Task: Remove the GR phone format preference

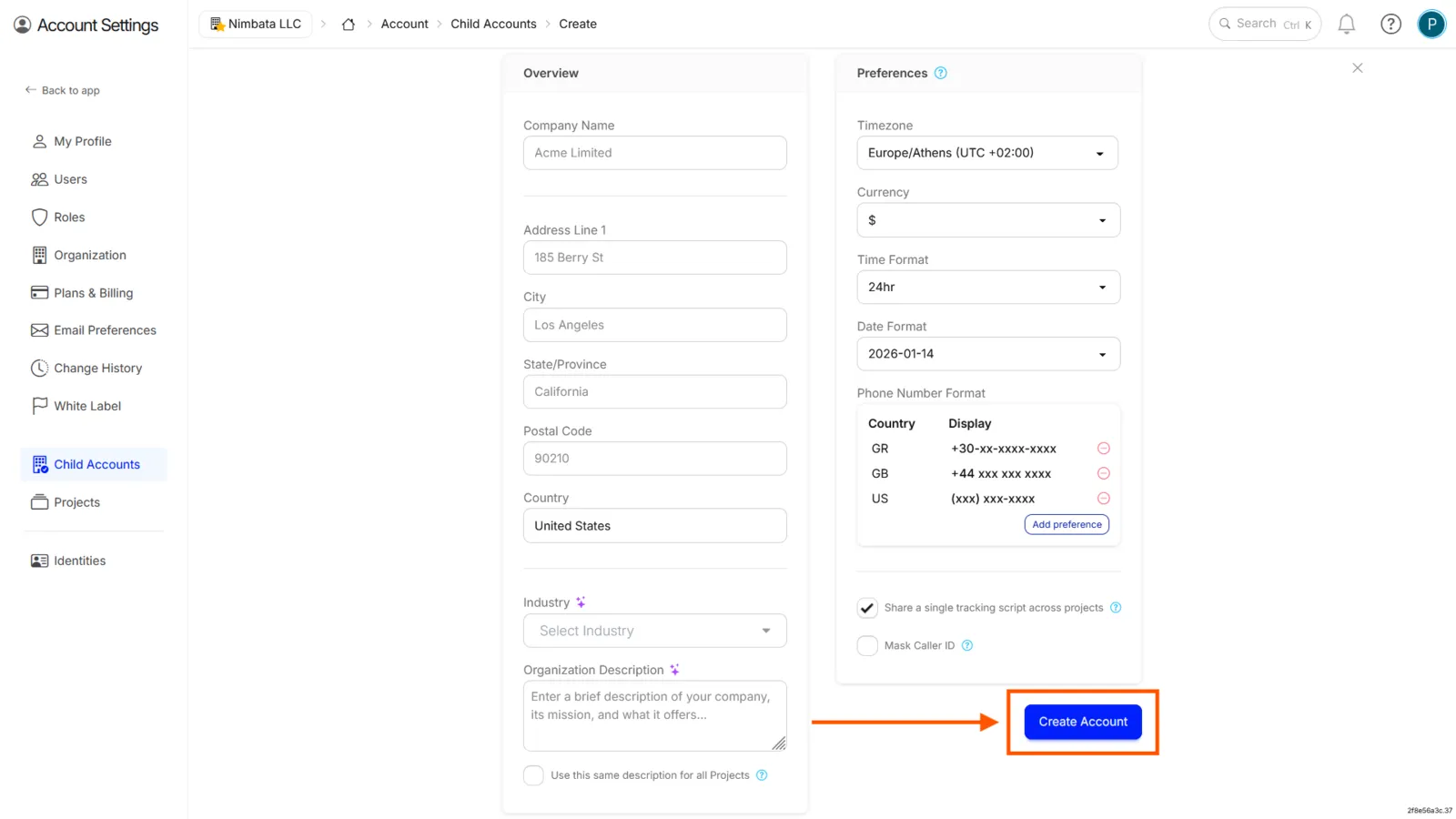Action: (1103, 449)
